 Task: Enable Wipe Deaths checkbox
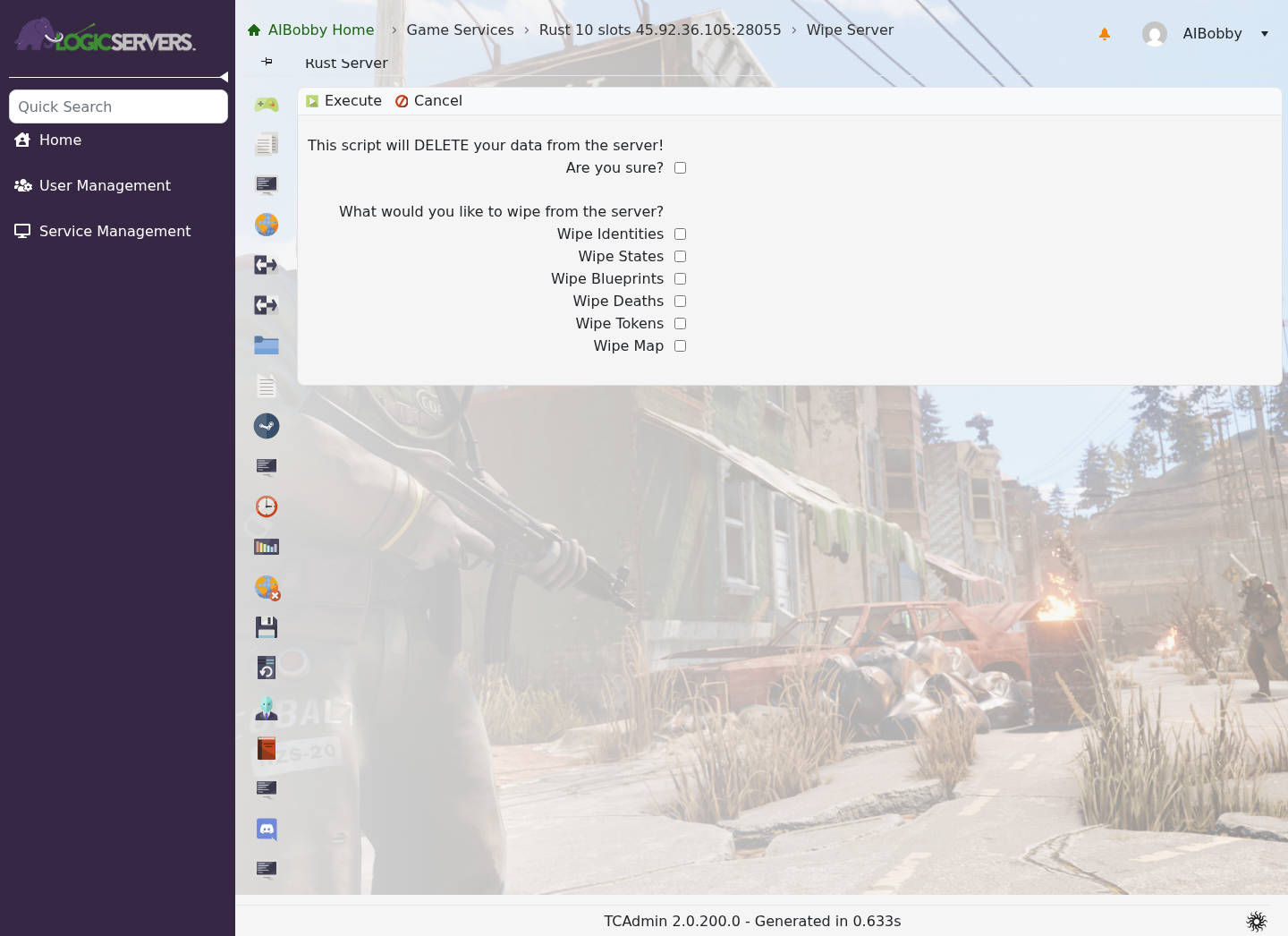point(680,301)
